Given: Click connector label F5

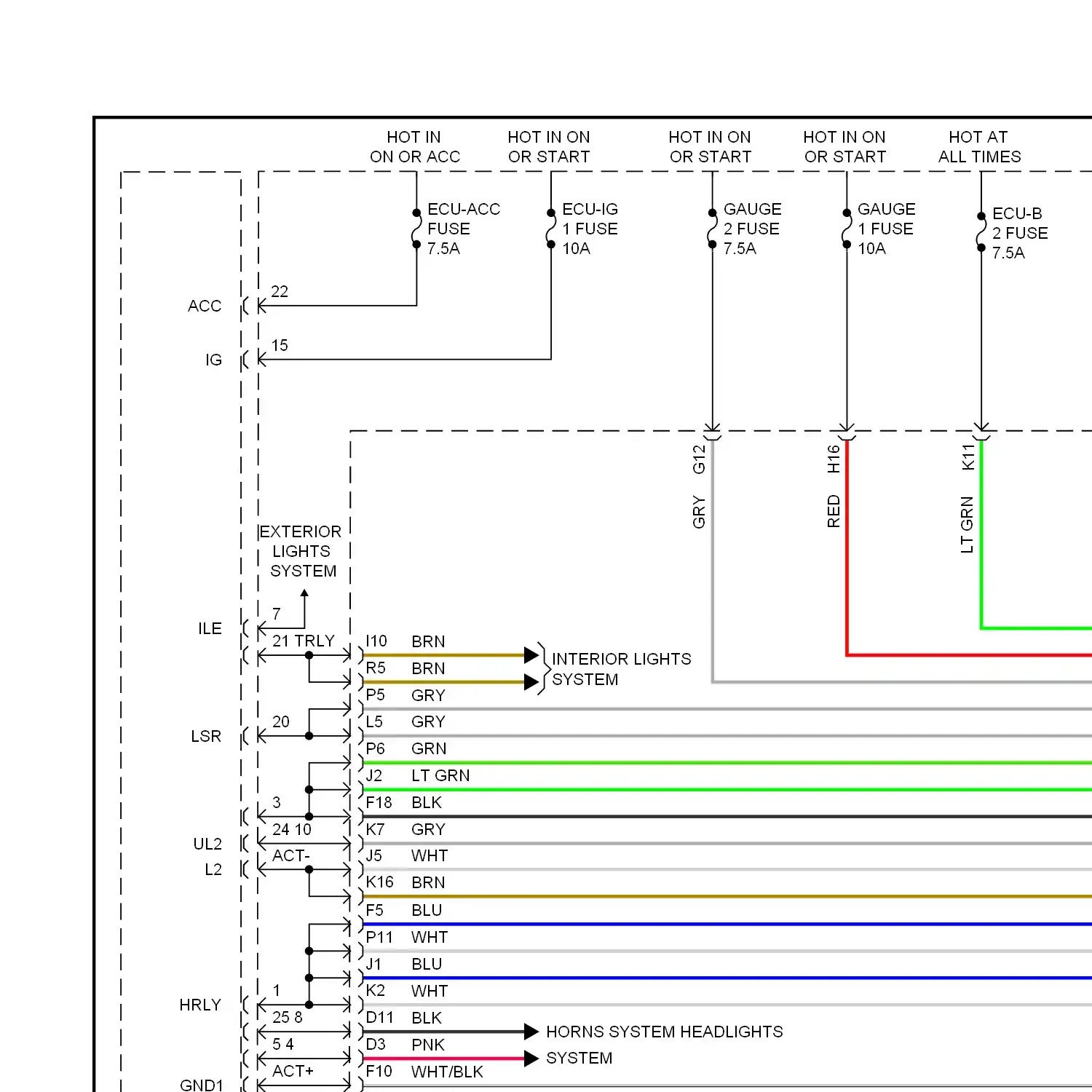Looking at the screenshot, I should pos(374,910).
